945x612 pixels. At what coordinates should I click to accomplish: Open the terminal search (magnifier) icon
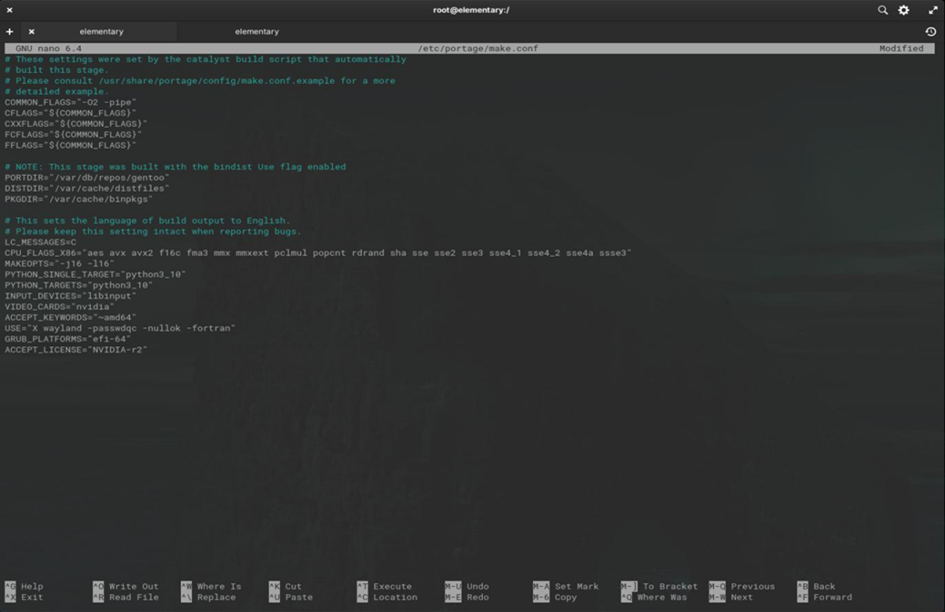pyautogui.click(x=883, y=10)
